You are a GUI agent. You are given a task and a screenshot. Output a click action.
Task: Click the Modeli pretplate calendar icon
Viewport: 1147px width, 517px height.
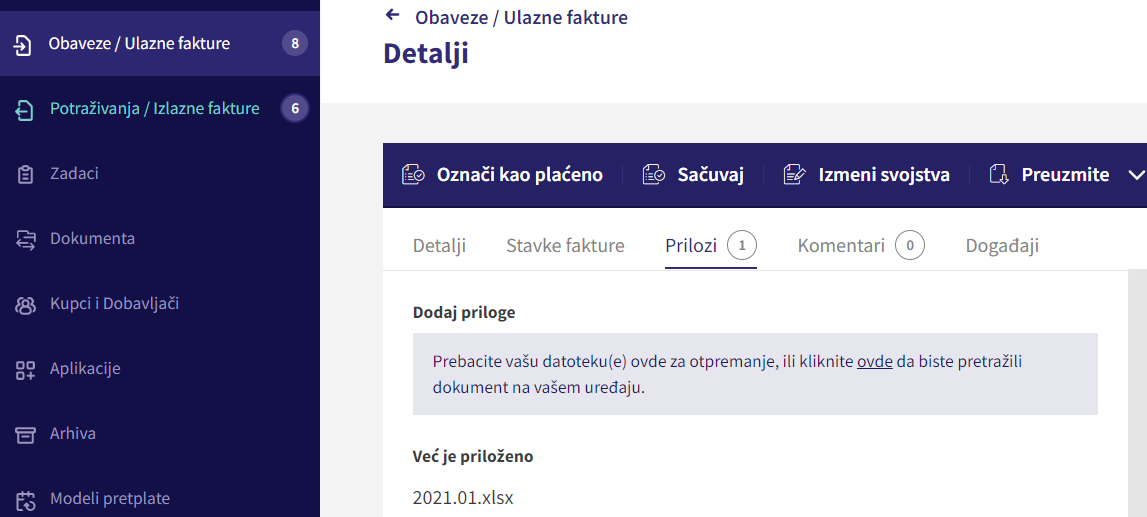(x=25, y=501)
